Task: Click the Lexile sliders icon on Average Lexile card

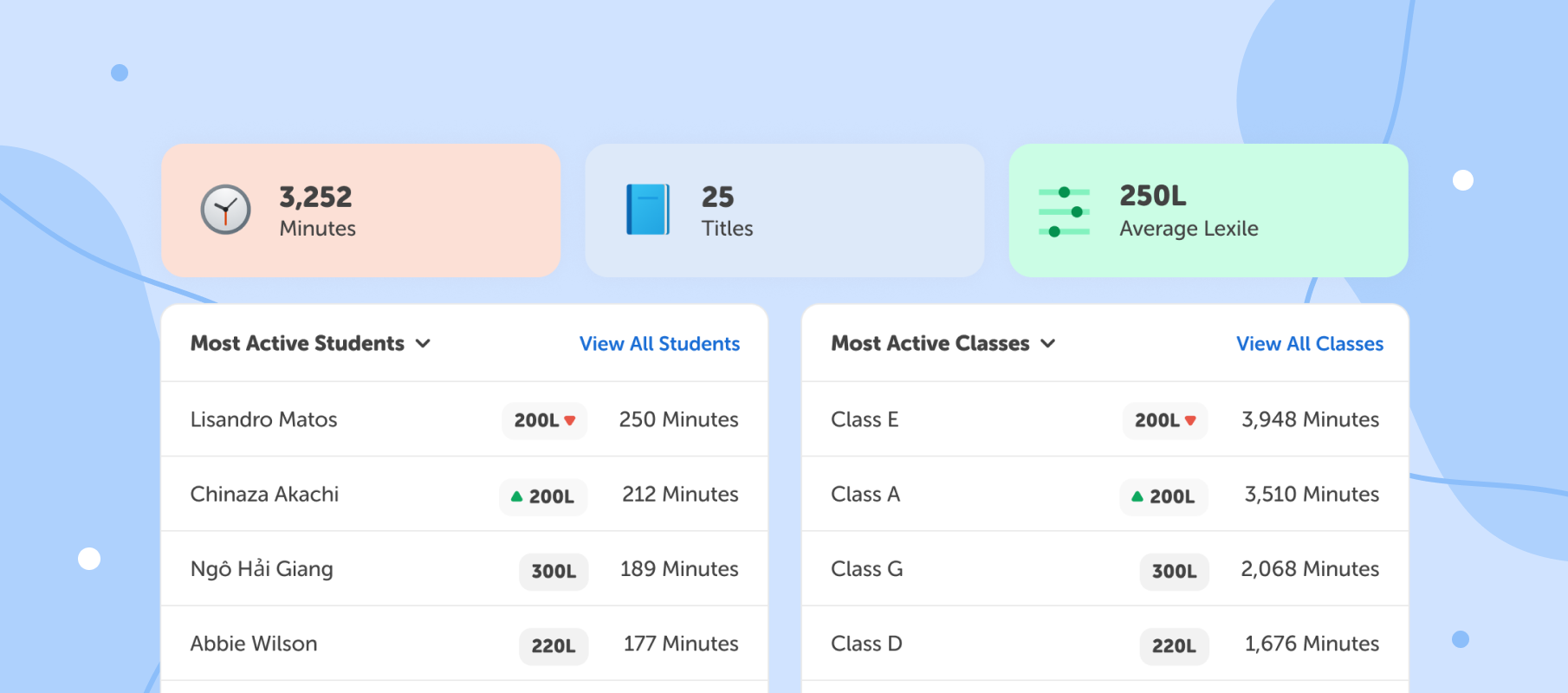Action: point(1063,210)
